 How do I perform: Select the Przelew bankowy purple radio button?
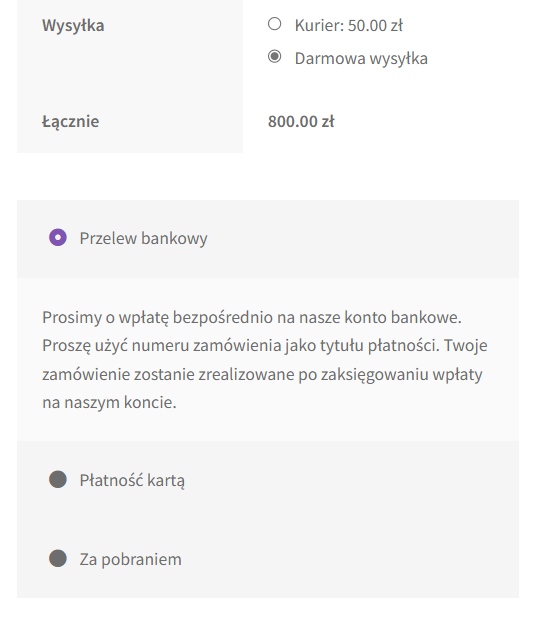pos(58,238)
